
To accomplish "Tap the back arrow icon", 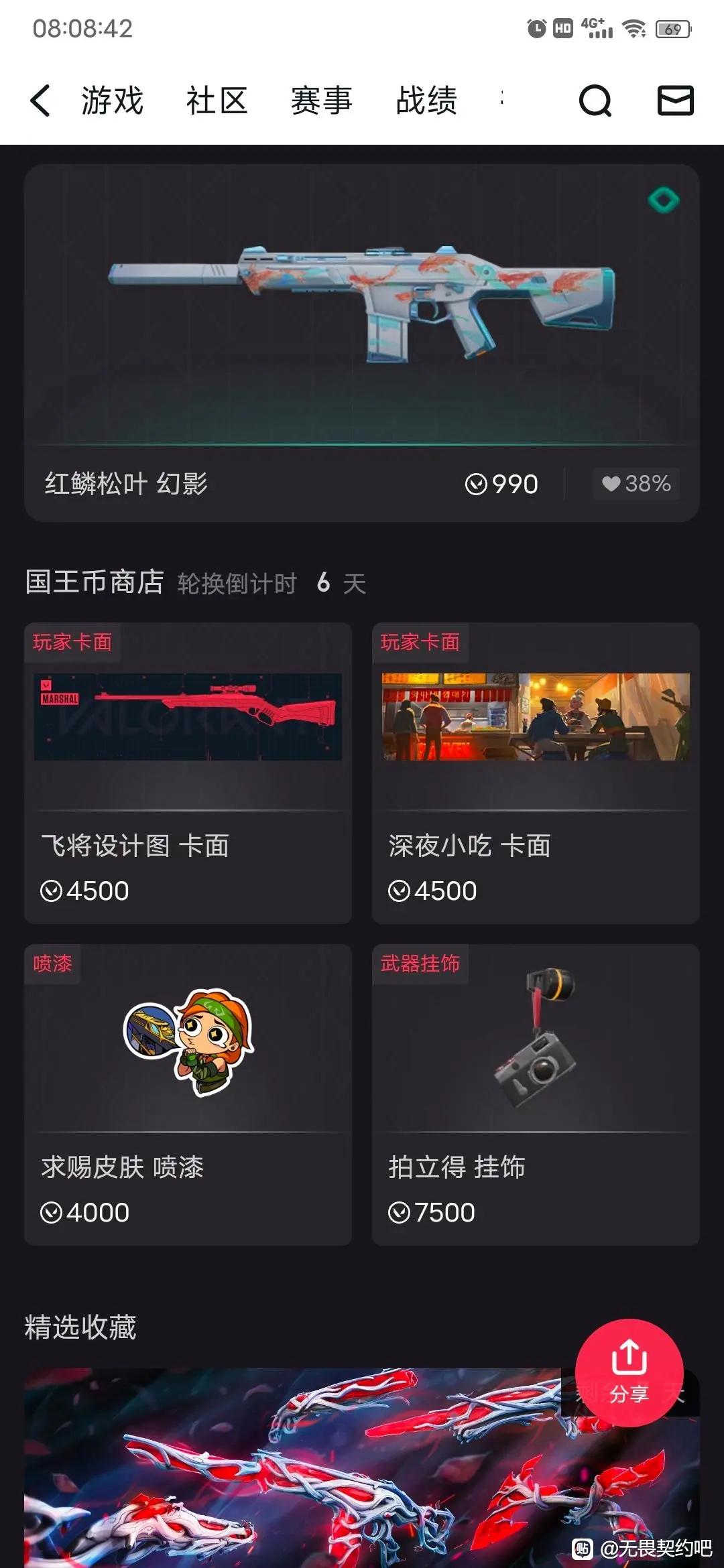I will (40, 101).
